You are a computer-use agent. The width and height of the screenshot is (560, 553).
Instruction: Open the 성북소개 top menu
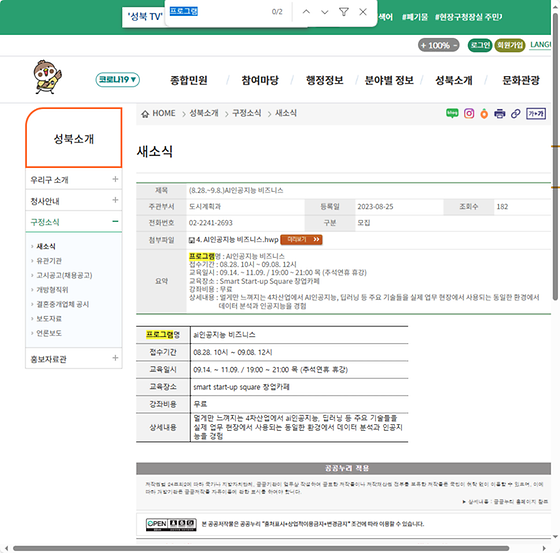click(454, 80)
